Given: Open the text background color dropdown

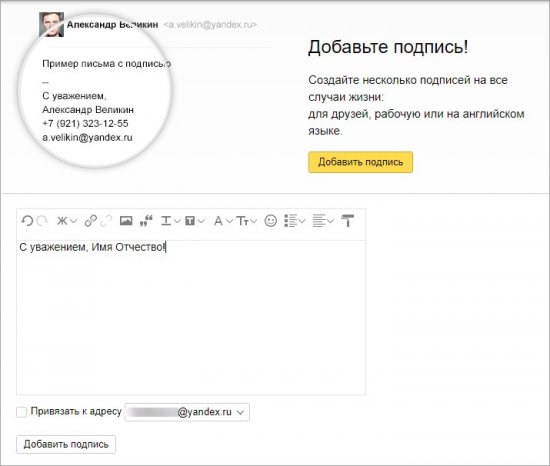Looking at the screenshot, I should point(195,221).
